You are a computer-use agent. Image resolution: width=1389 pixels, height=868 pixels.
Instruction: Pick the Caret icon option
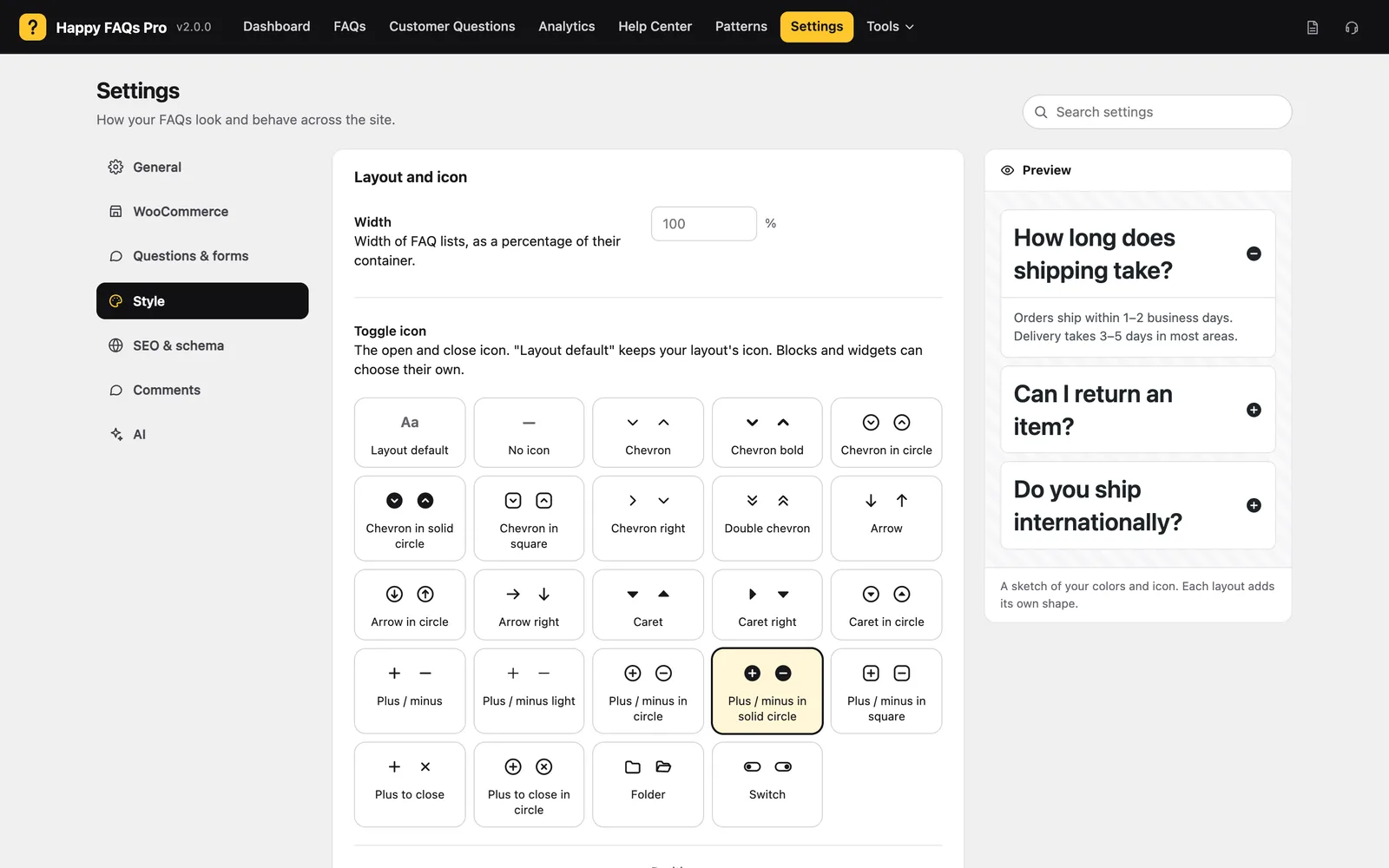click(x=648, y=604)
